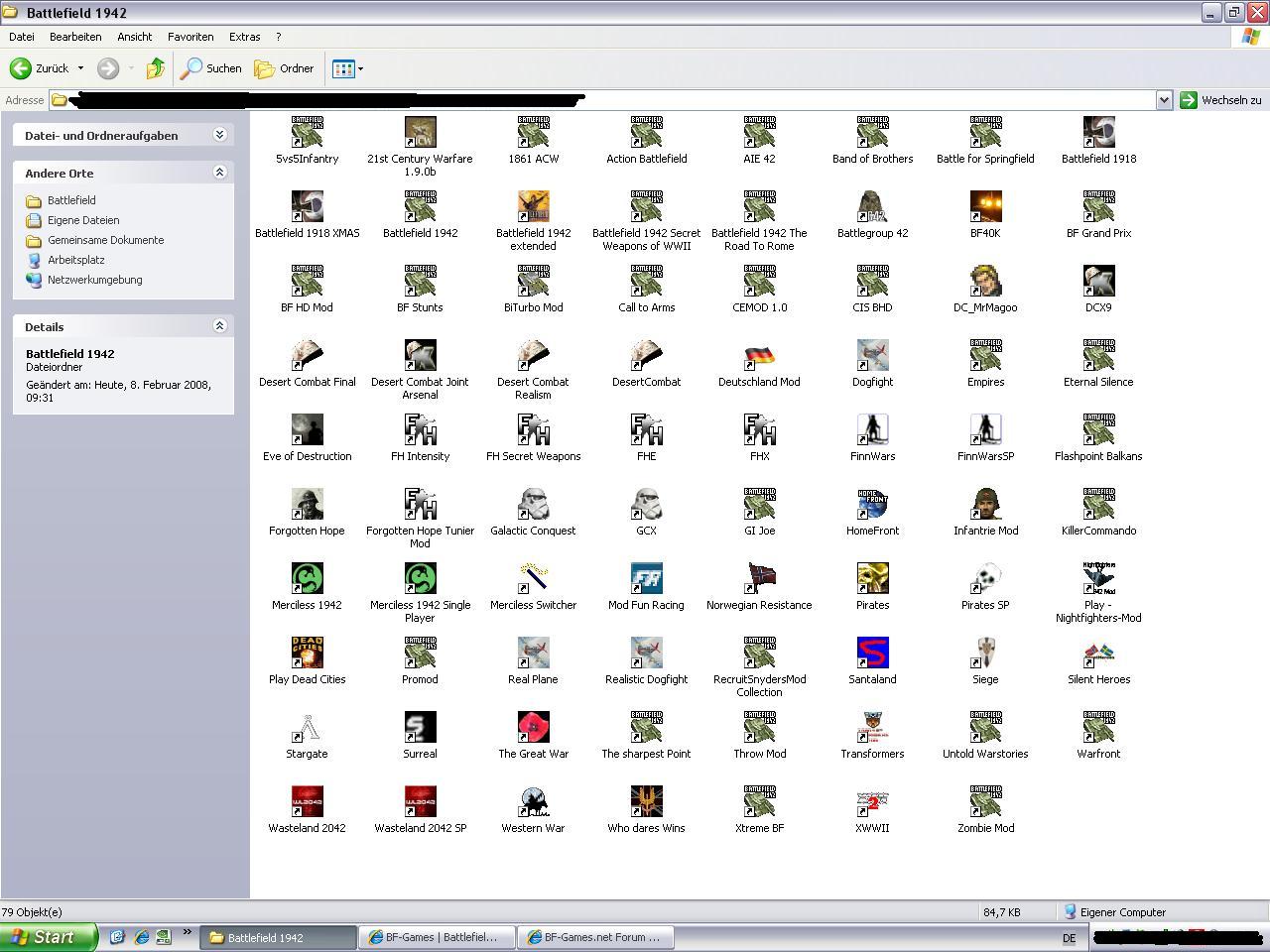Image resolution: width=1270 pixels, height=952 pixels.
Task: Open the Ansicht menu
Action: (x=135, y=37)
